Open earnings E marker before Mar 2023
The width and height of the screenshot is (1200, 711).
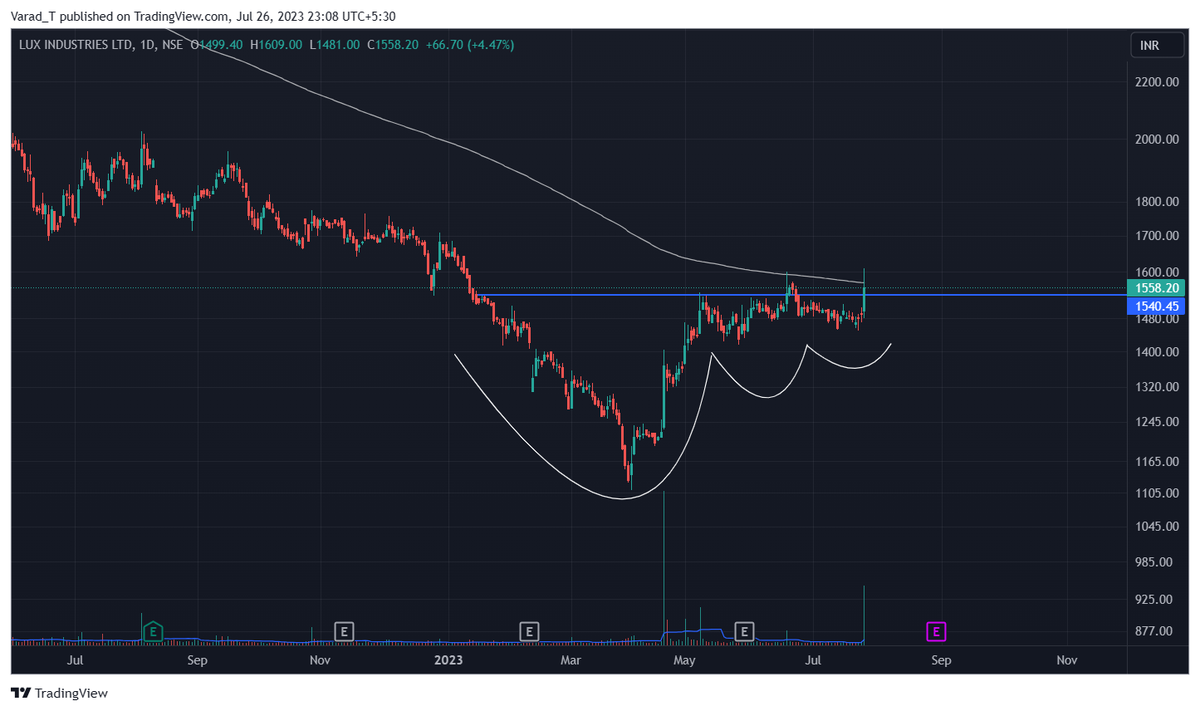pyautogui.click(x=529, y=631)
